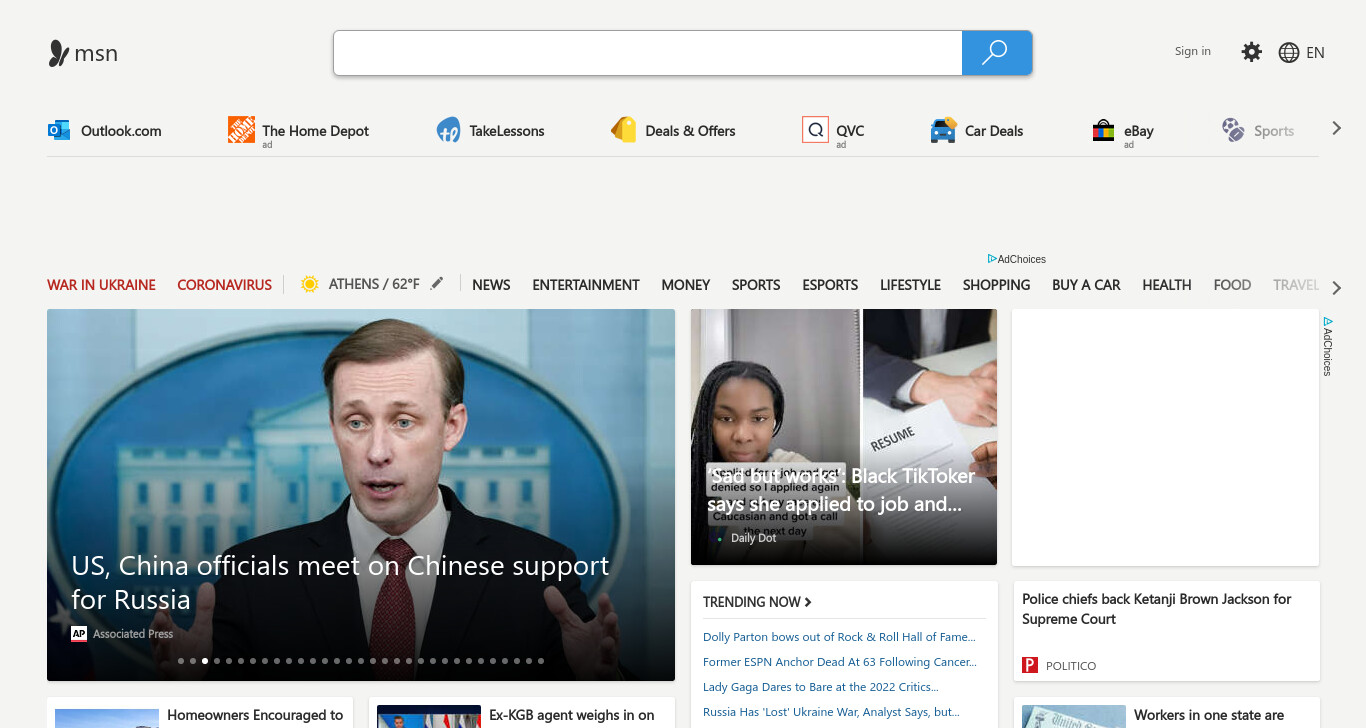Click the sun weather icon
Viewport: 1366px width, 728px height.
click(x=310, y=284)
